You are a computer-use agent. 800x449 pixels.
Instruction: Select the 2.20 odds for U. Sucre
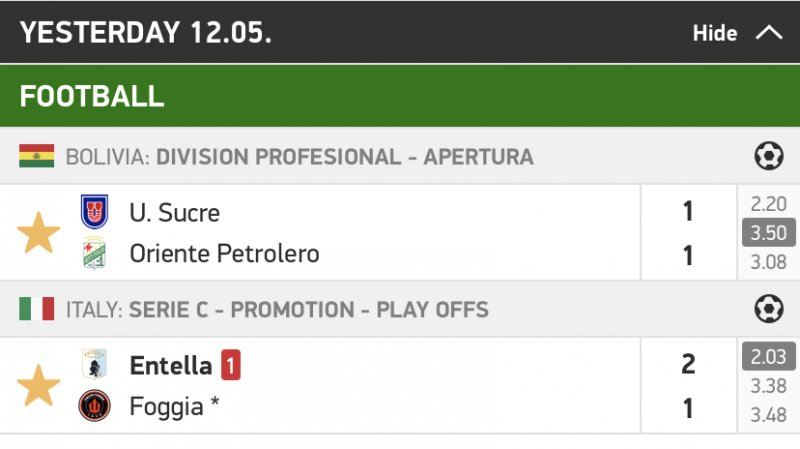click(x=768, y=205)
